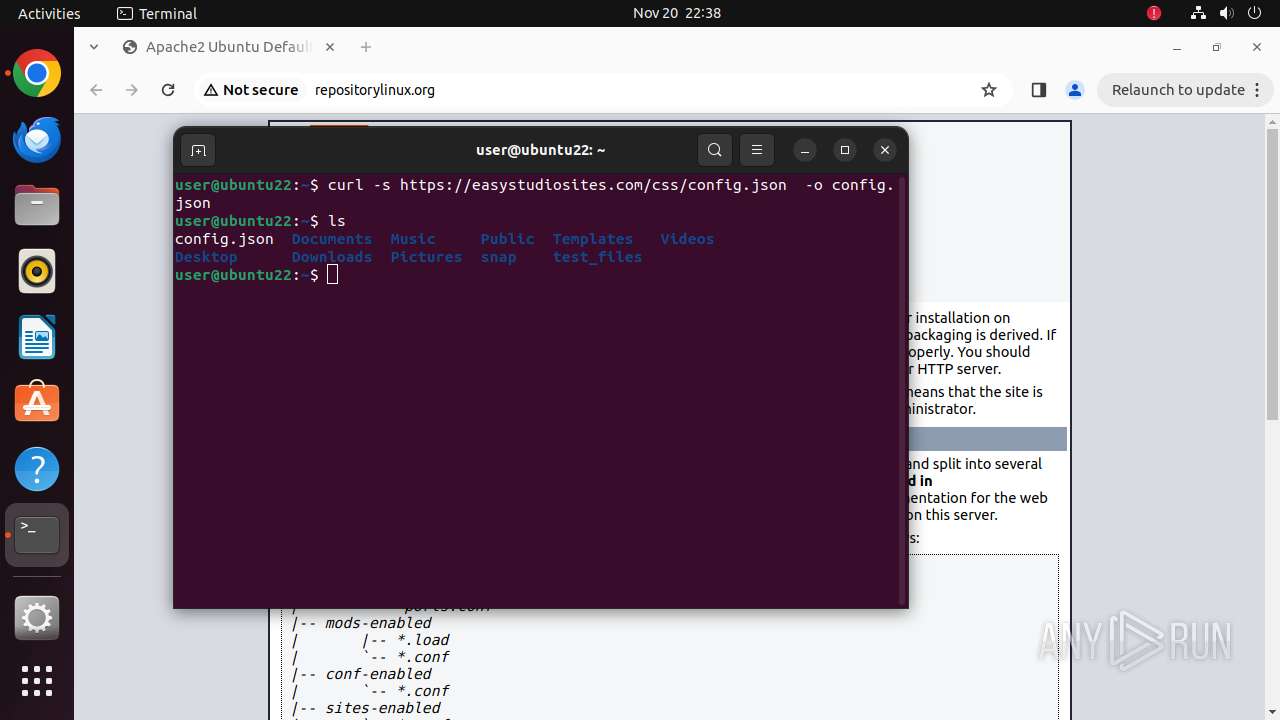Click the snap folder name in terminal
Viewport: 1280px width, 720px height.
(x=498, y=257)
